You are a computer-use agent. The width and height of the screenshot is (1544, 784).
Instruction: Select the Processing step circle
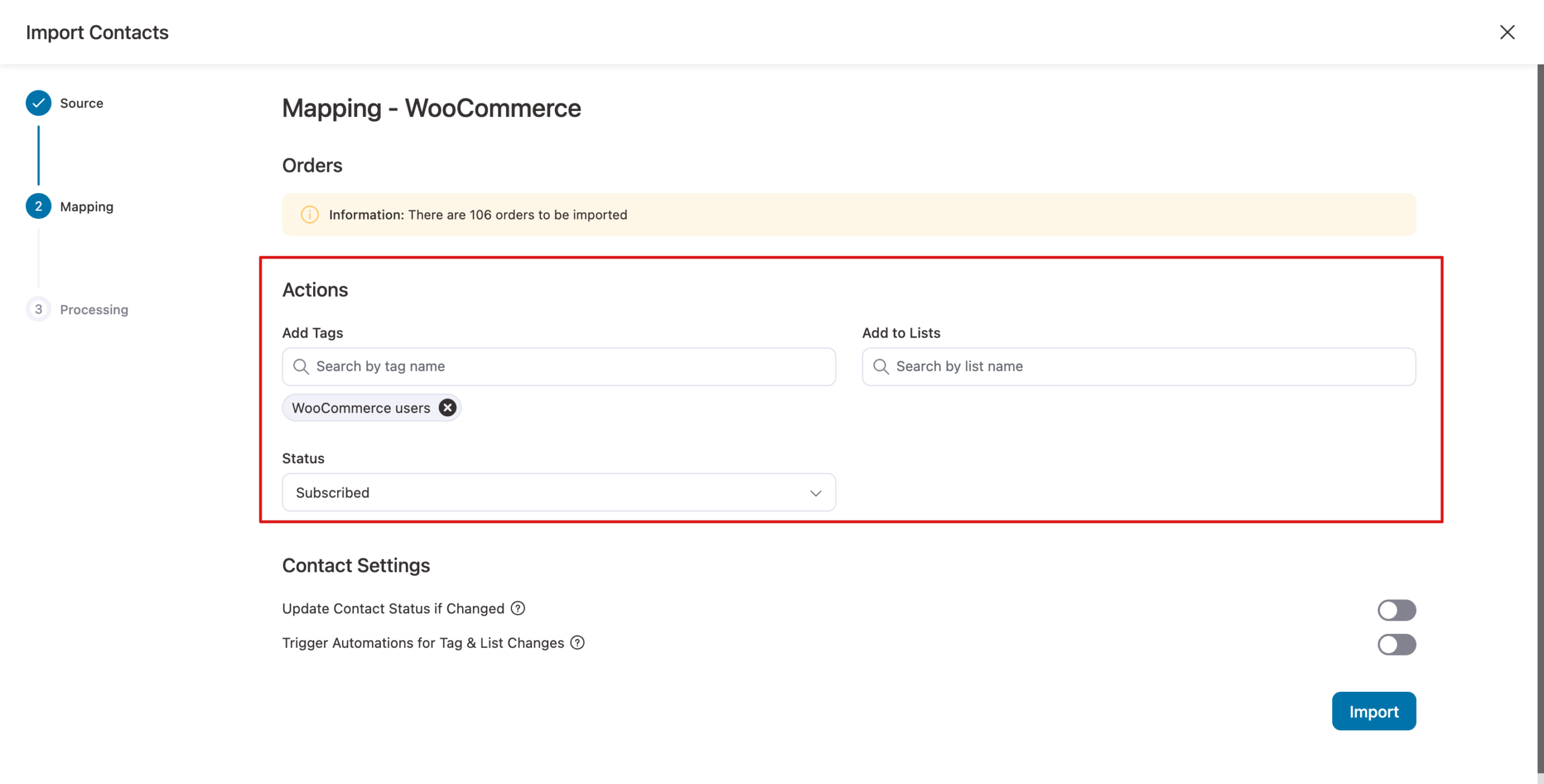pyautogui.click(x=39, y=309)
